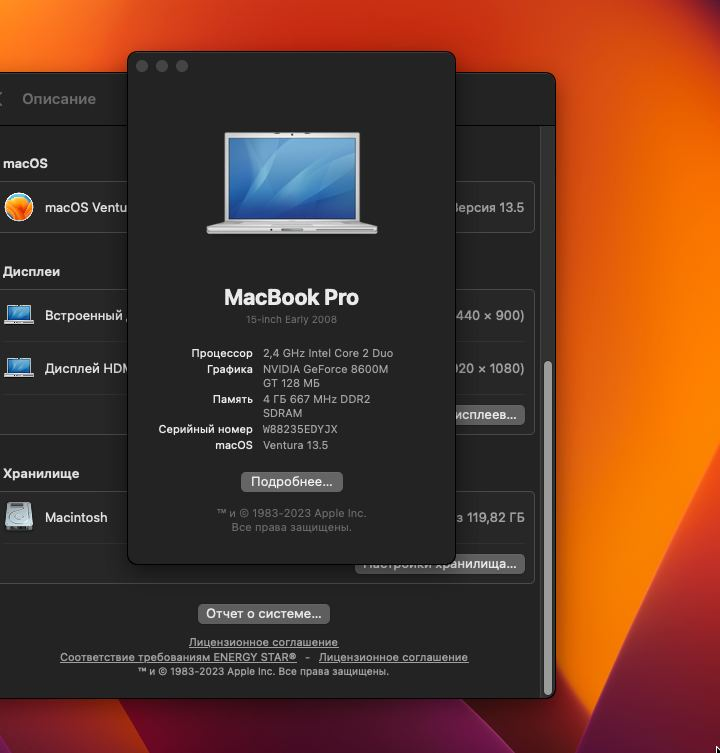
Task: Click the MacBook Pro title text
Action: pyautogui.click(x=292, y=297)
